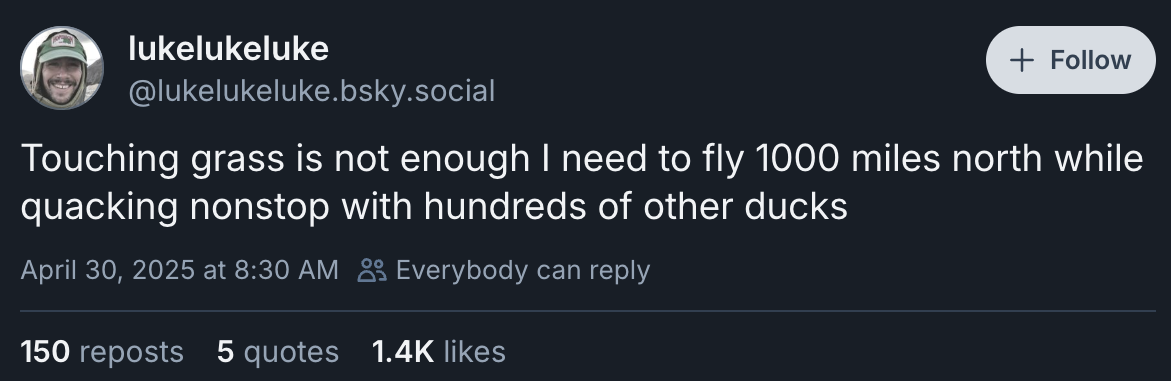Visit the @lukelukeluke.bsky.social handle link

311,91
